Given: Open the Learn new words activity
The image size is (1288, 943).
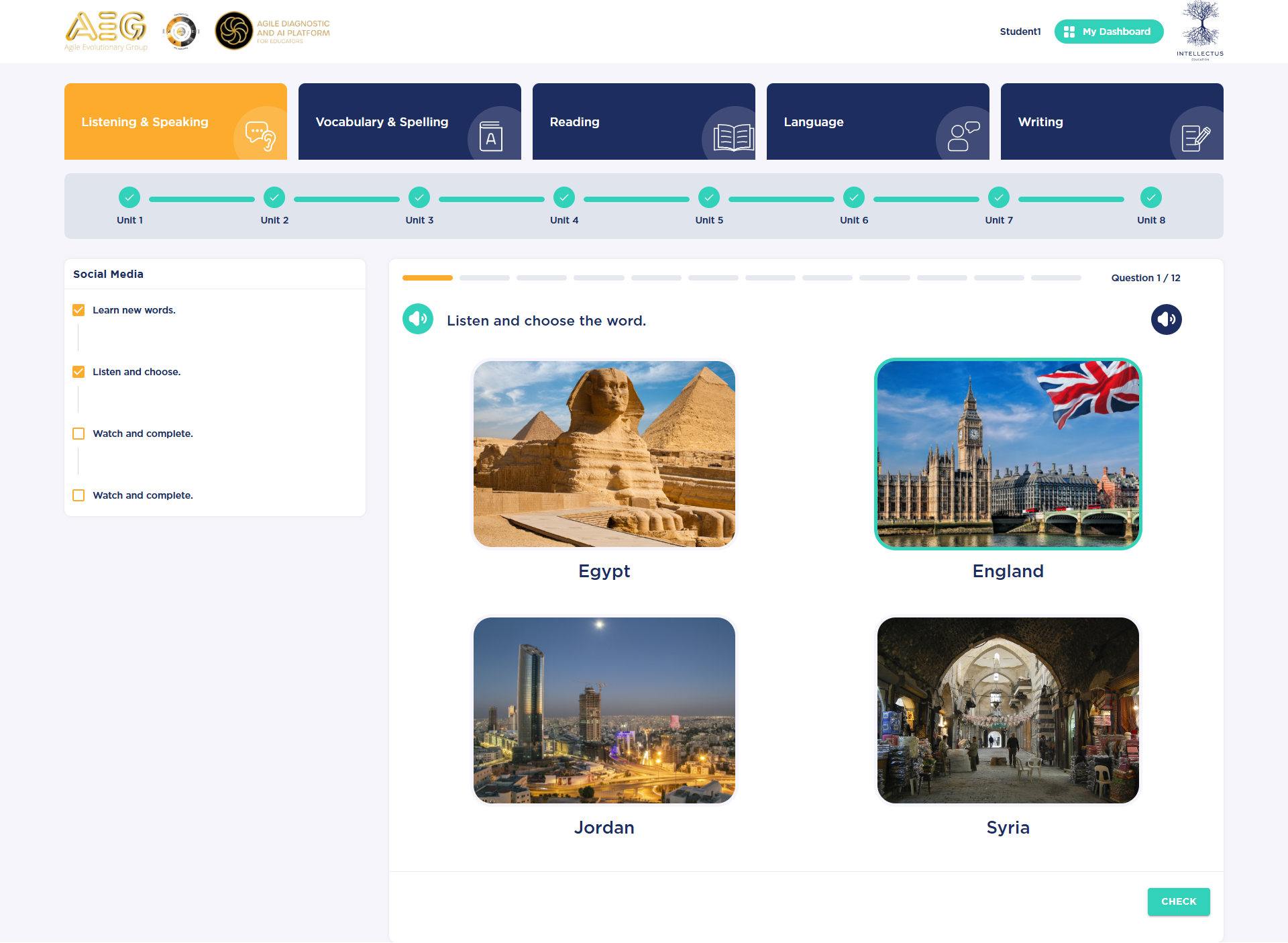Looking at the screenshot, I should point(134,310).
